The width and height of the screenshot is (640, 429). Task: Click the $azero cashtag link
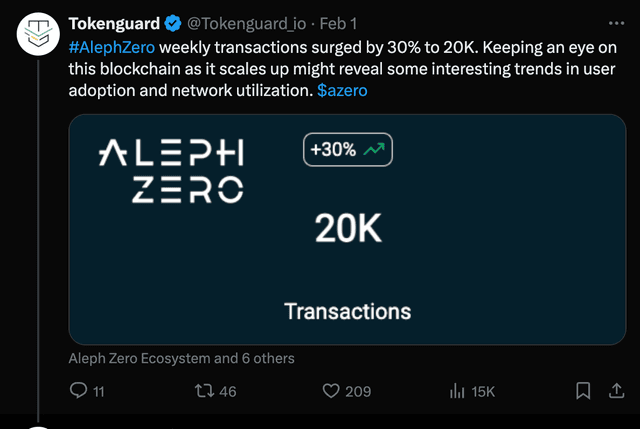(x=342, y=90)
